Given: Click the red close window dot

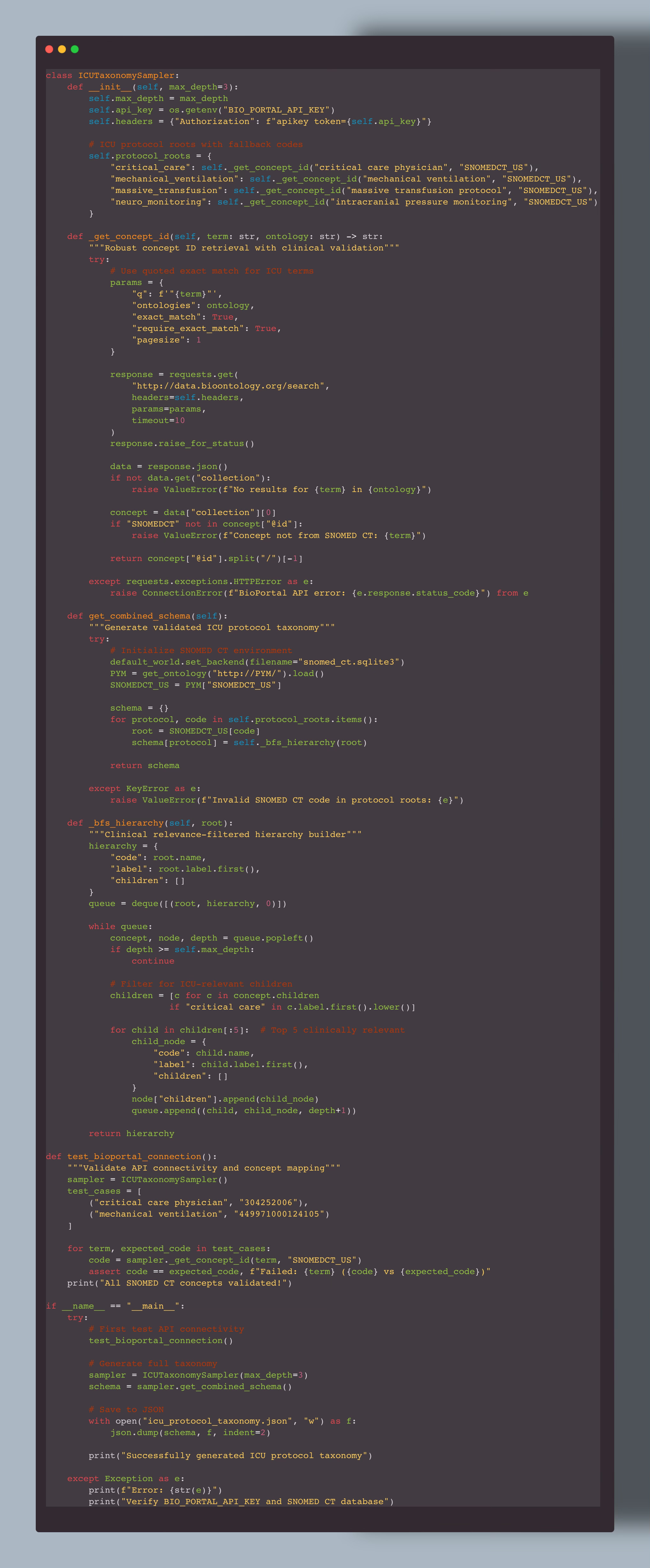Looking at the screenshot, I should (49, 49).
